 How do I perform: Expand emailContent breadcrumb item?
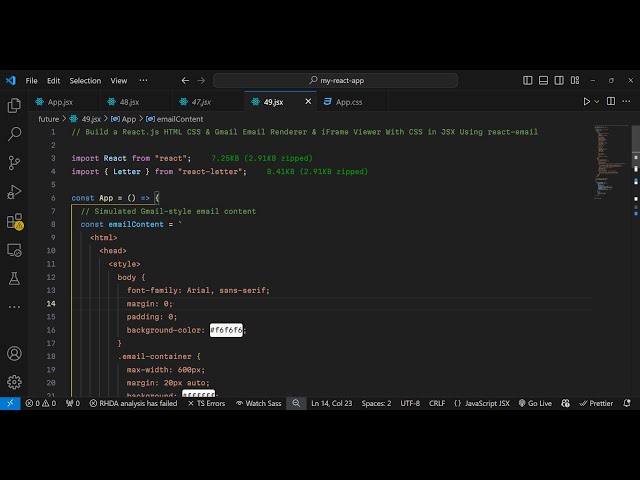[181, 119]
